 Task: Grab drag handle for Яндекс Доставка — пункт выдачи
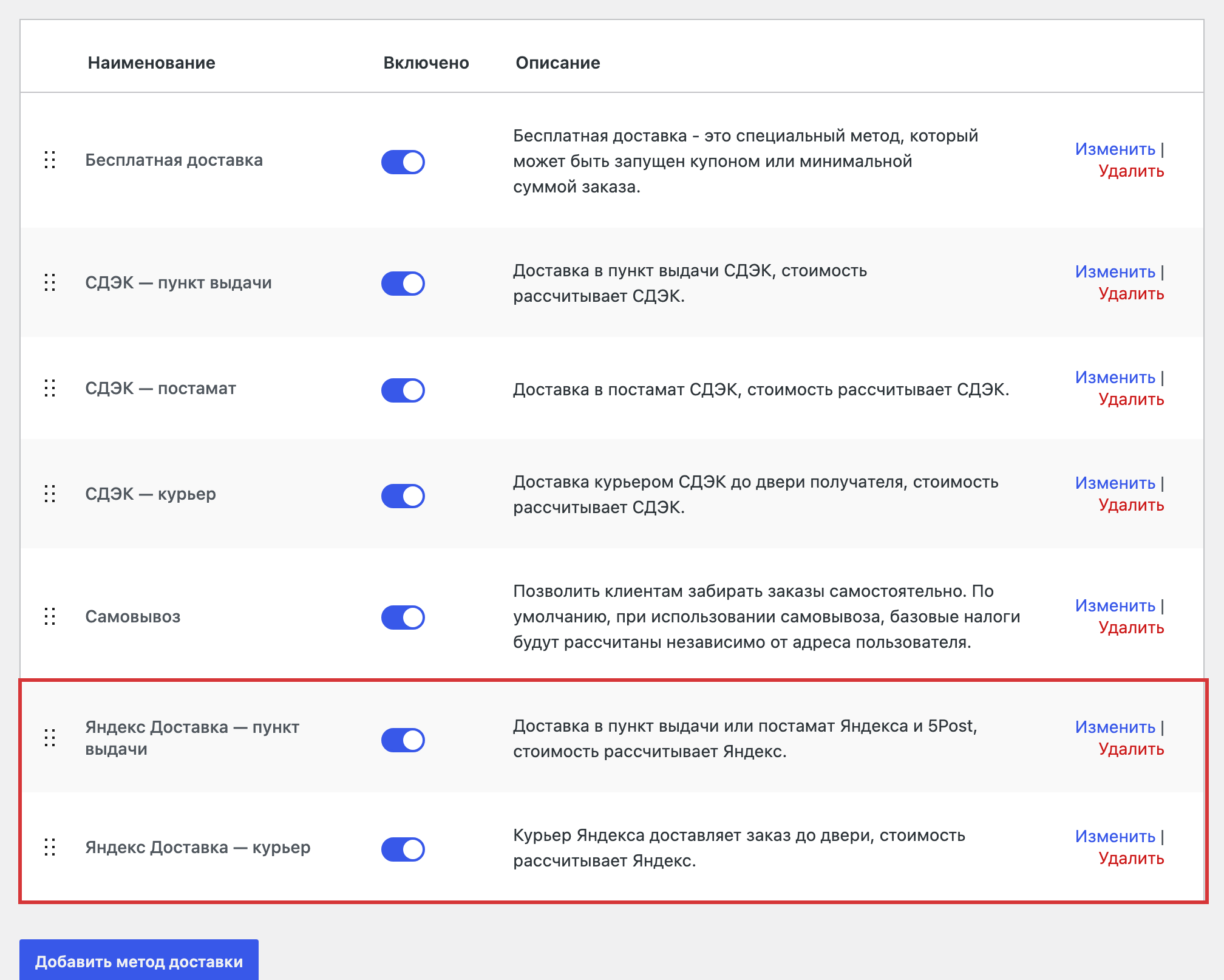[50, 738]
